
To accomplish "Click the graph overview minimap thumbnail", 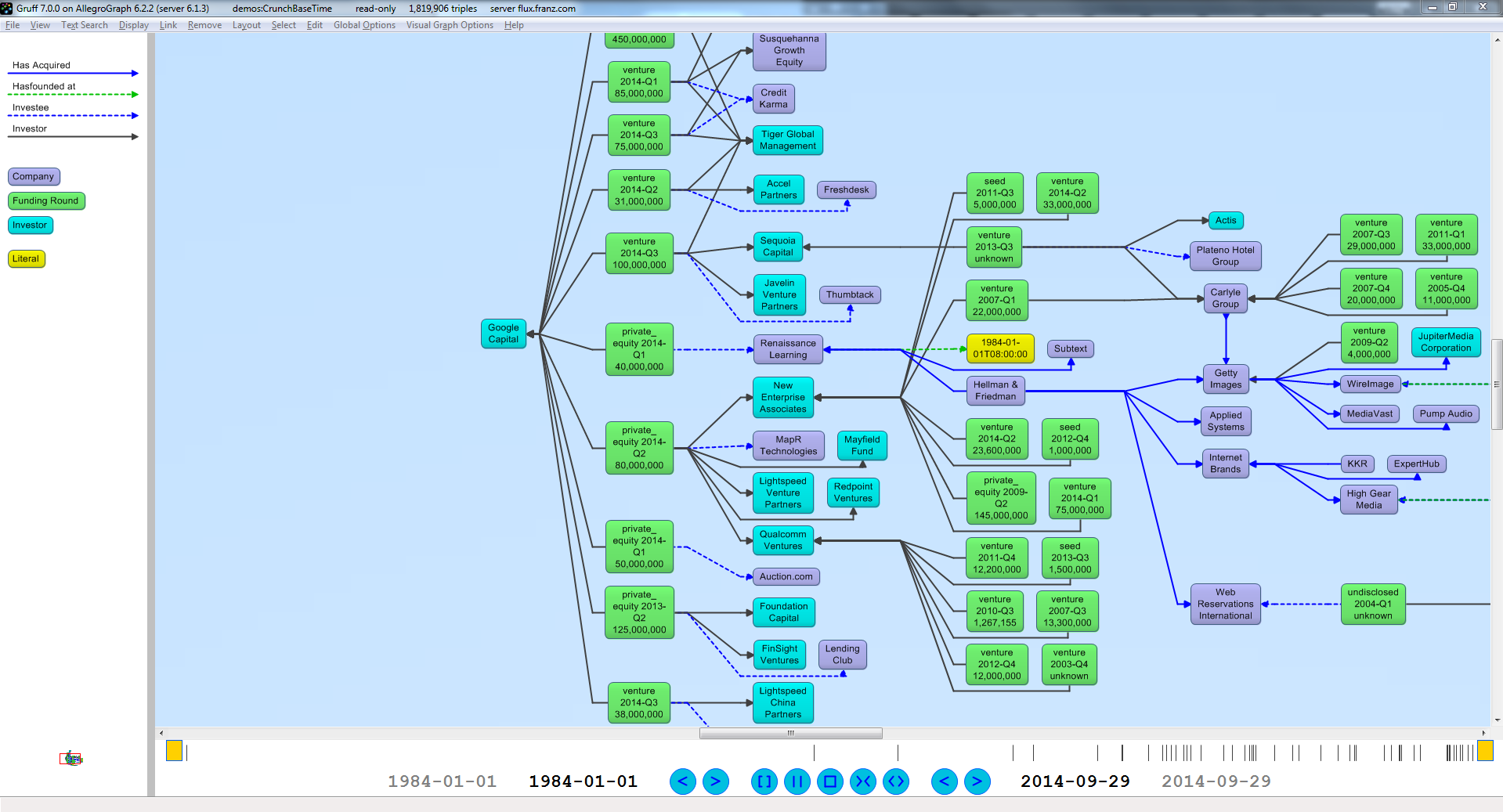I will (x=71, y=757).
